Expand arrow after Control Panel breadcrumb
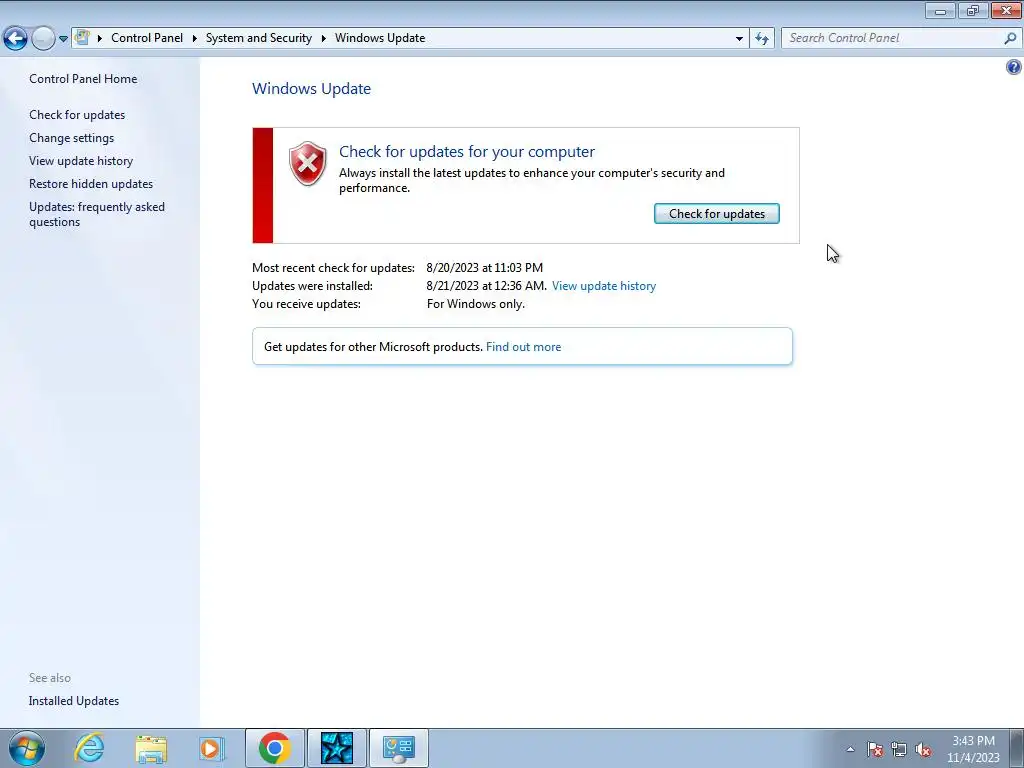The image size is (1024, 768). click(x=195, y=39)
